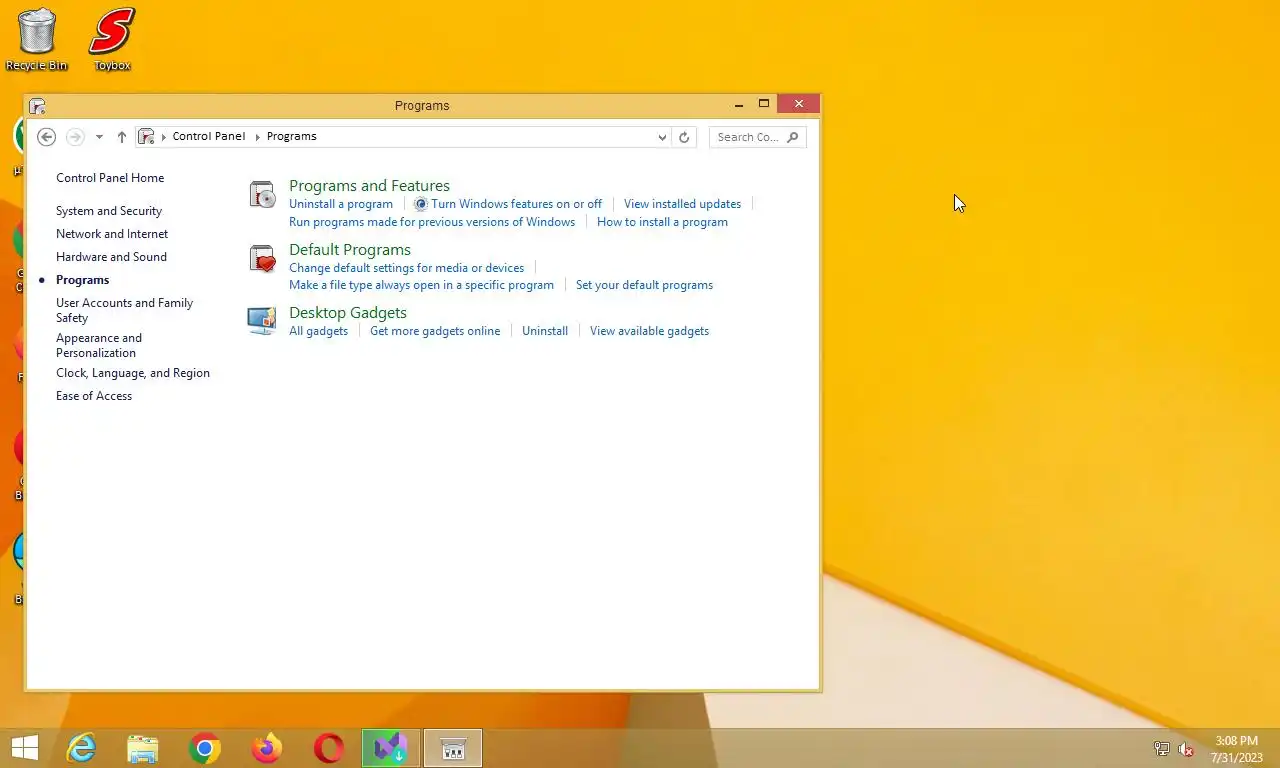Viewport: 1280px width, 768px height.
Task: Make a file type open in specific program
Action: (x=421, y=285)
